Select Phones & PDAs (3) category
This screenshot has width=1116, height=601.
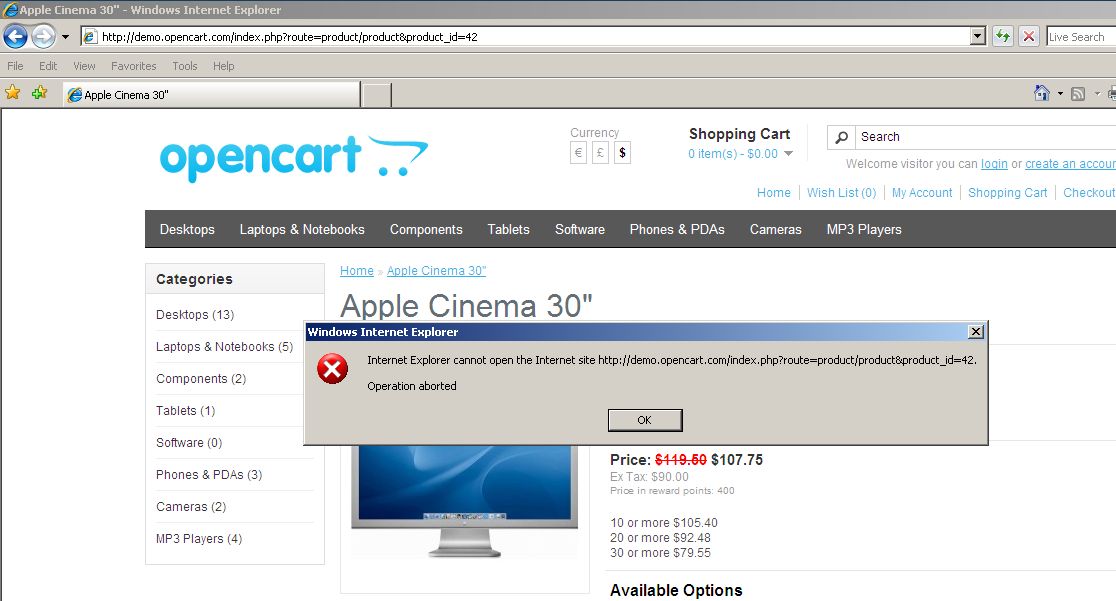click(x=209, y=474)
